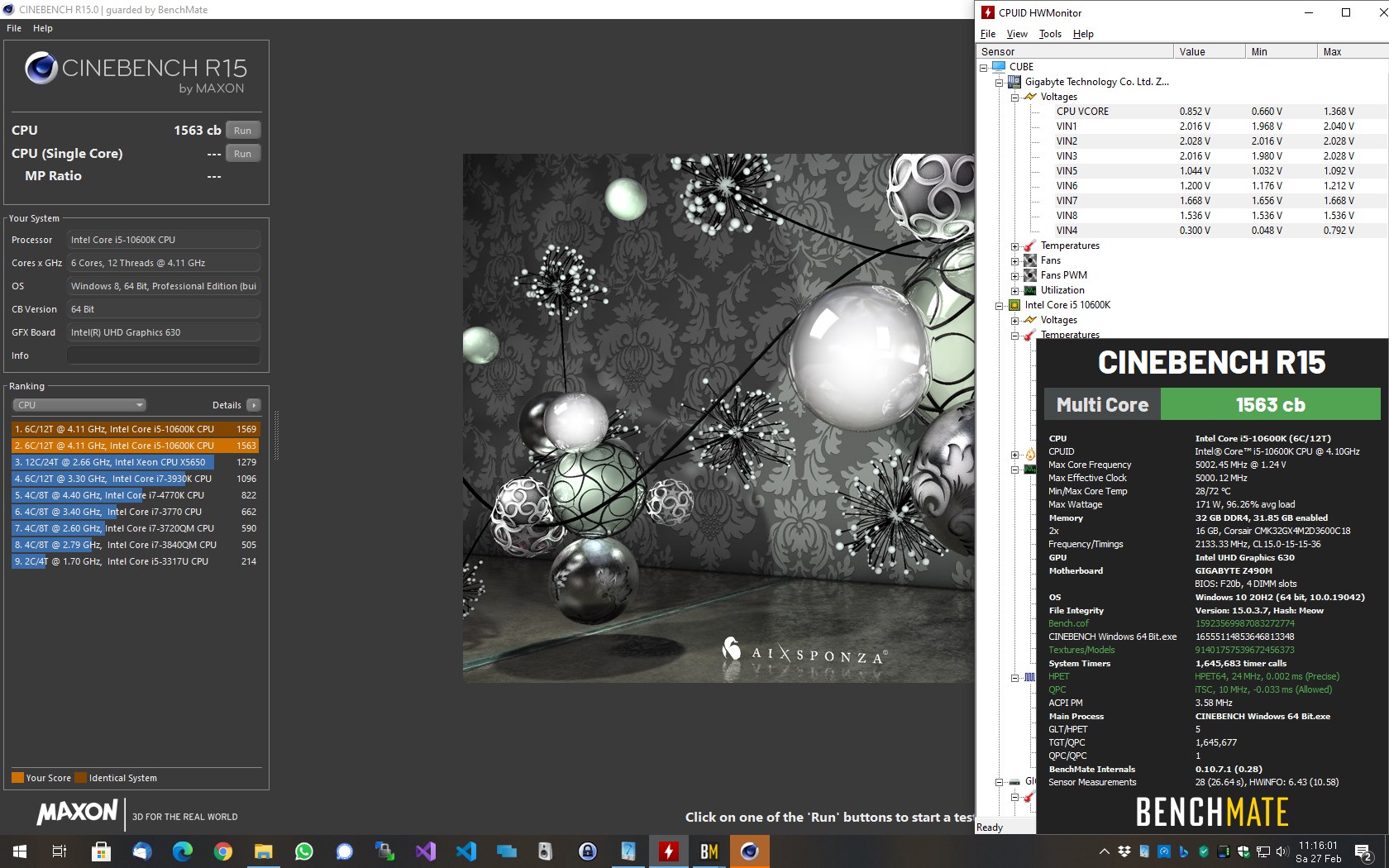This screenshot has width=1389, height=868.
Task: Open Visual Studio Code from taskbar
Action: pyautogui.click(x=465, y=851)
